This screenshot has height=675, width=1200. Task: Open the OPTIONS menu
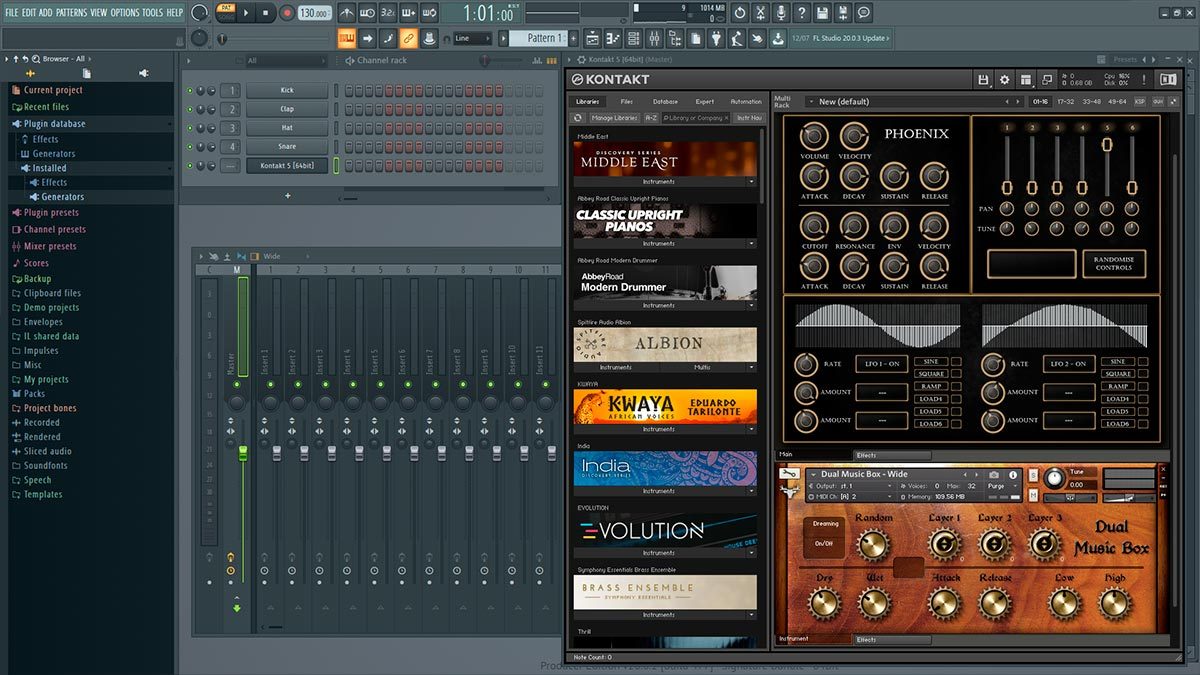(125, 12)
